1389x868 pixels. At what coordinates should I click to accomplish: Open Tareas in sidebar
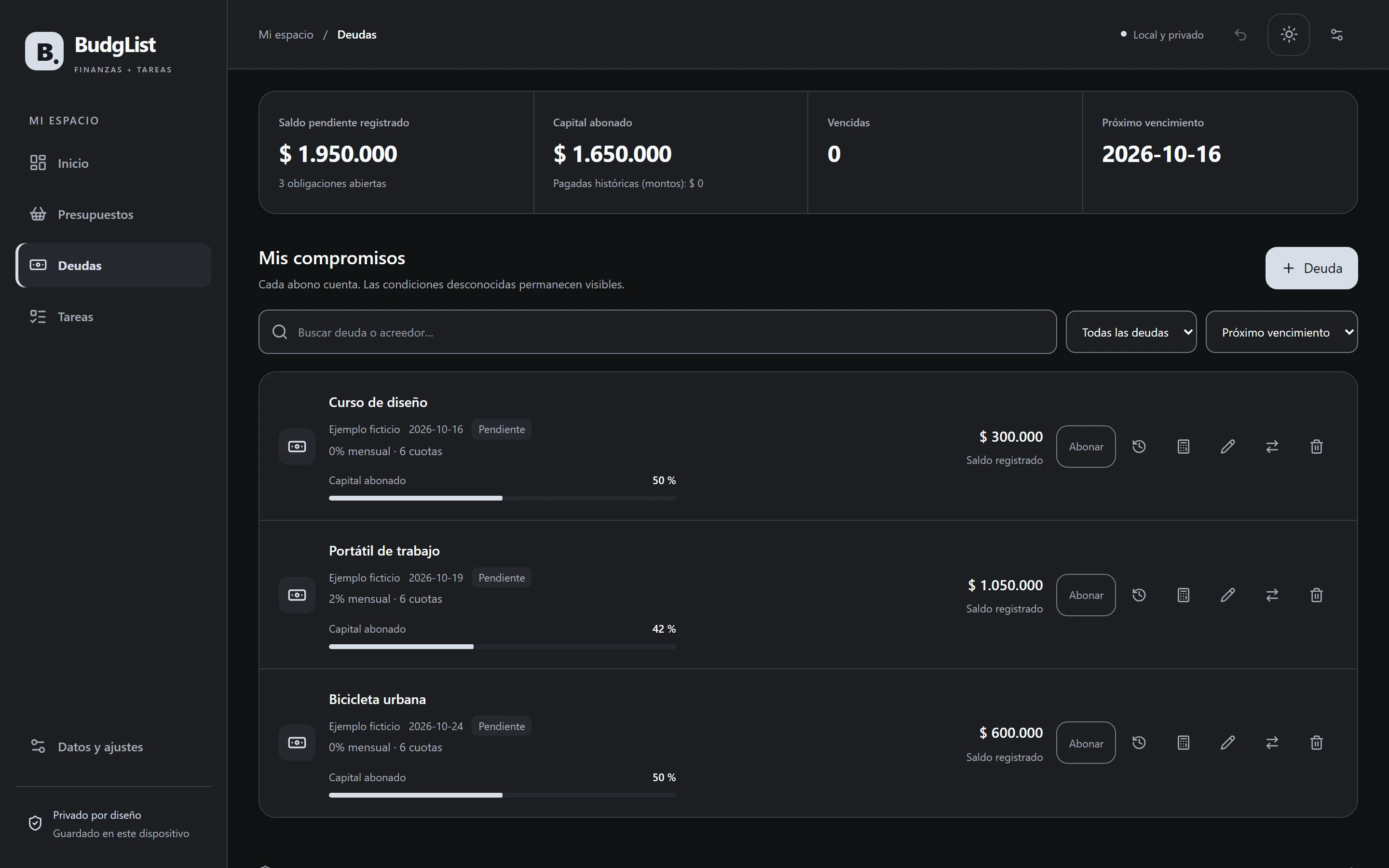point(113,316)
